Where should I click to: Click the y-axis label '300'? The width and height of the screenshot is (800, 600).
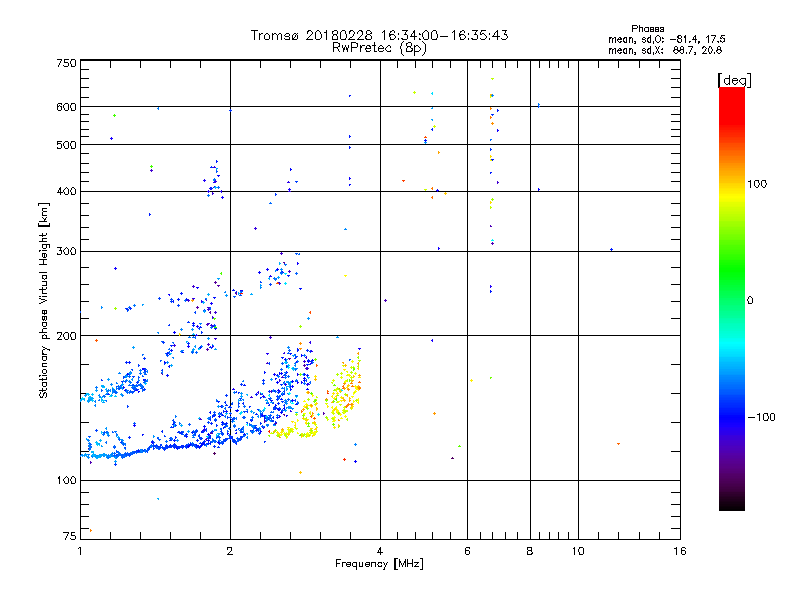tap(66, 252)
